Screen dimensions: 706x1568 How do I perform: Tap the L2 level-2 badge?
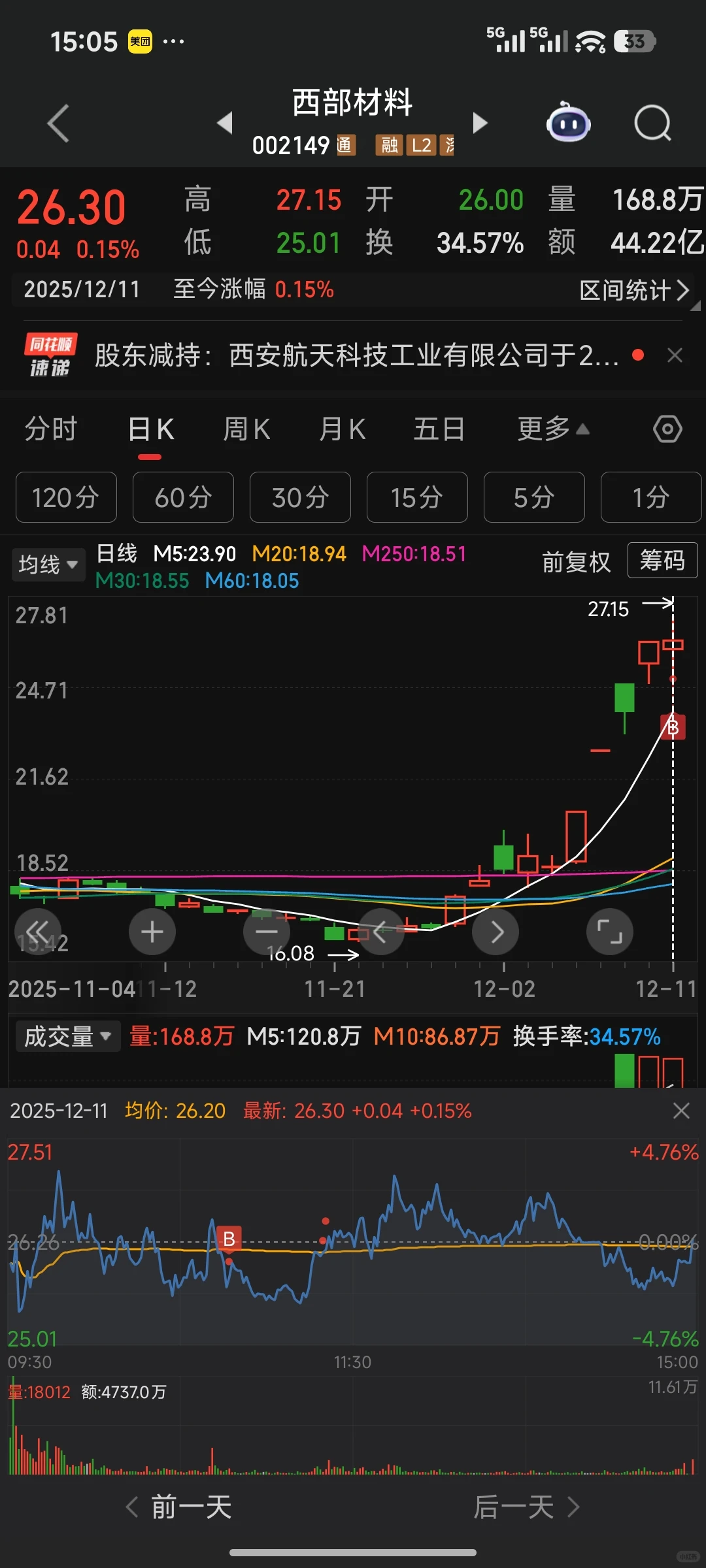(422, 145)
